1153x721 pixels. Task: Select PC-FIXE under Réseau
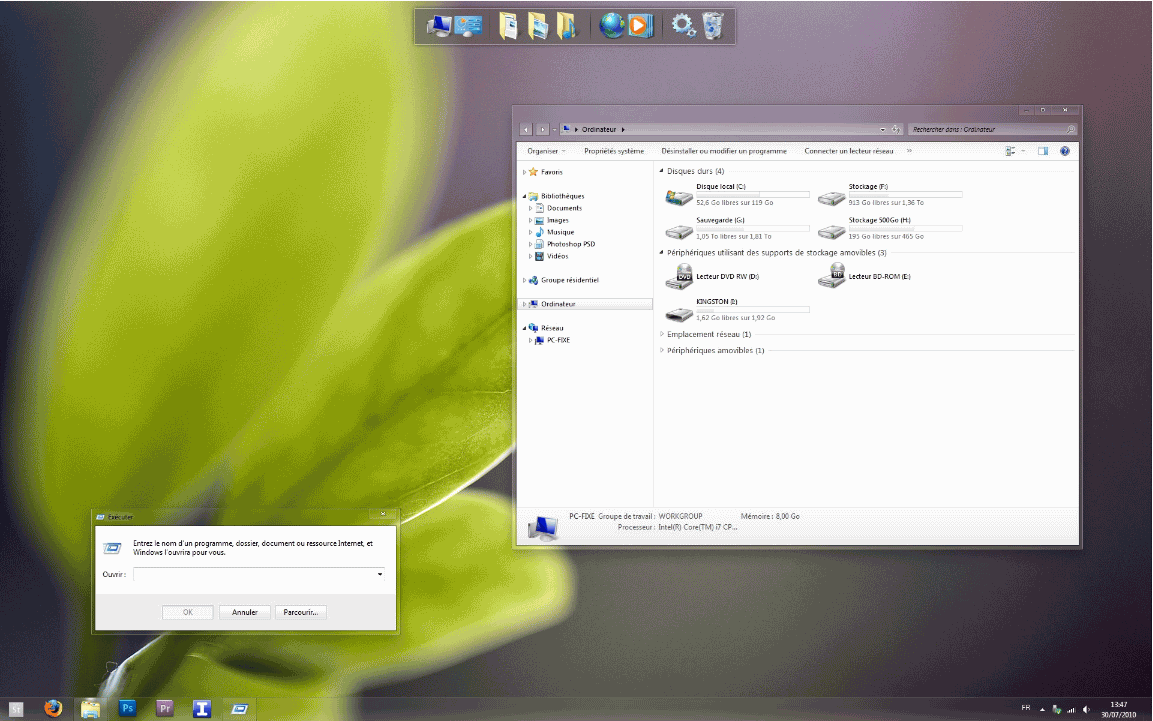click(558, 340)
